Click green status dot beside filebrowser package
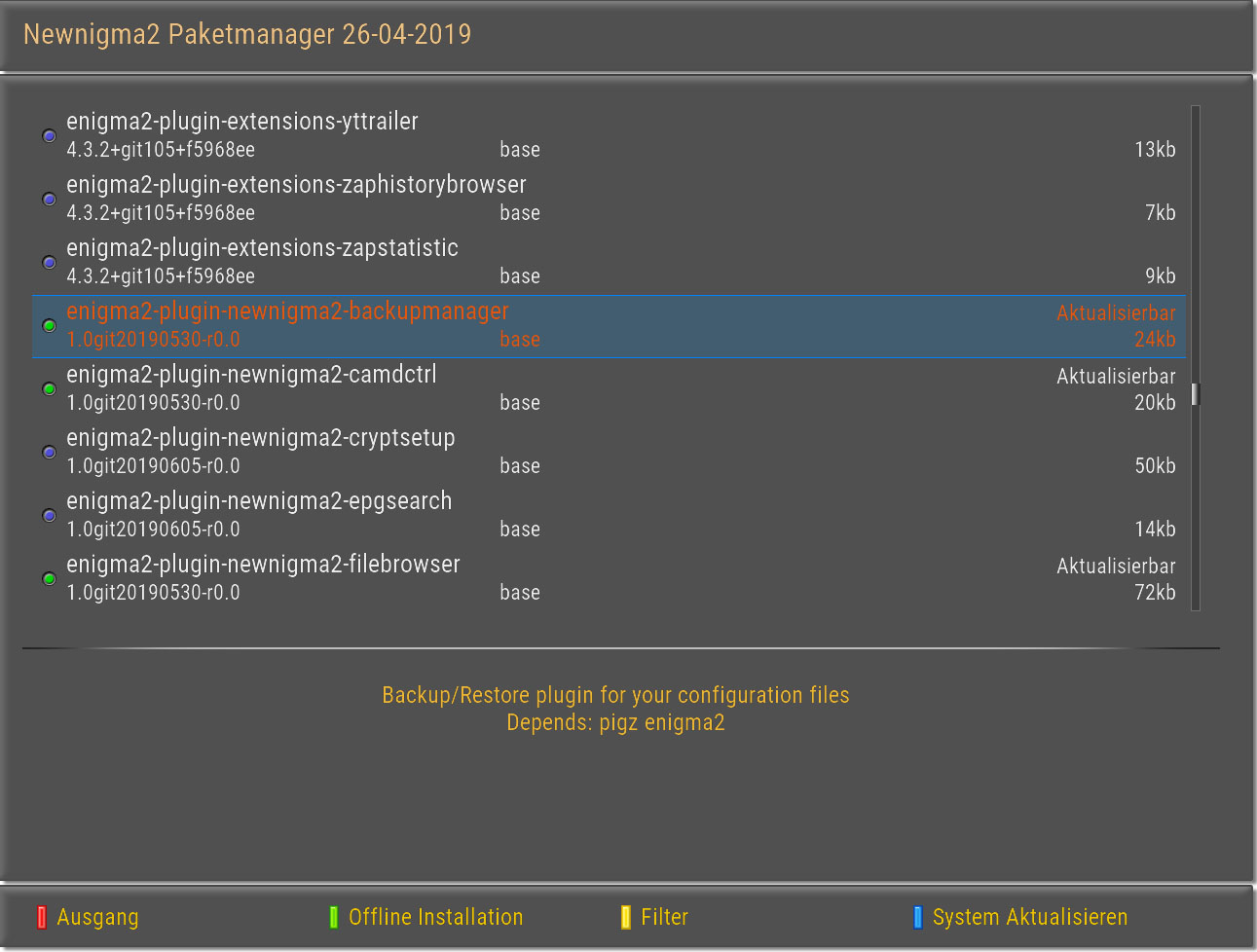1257x952 pixels. pos(50,579)
